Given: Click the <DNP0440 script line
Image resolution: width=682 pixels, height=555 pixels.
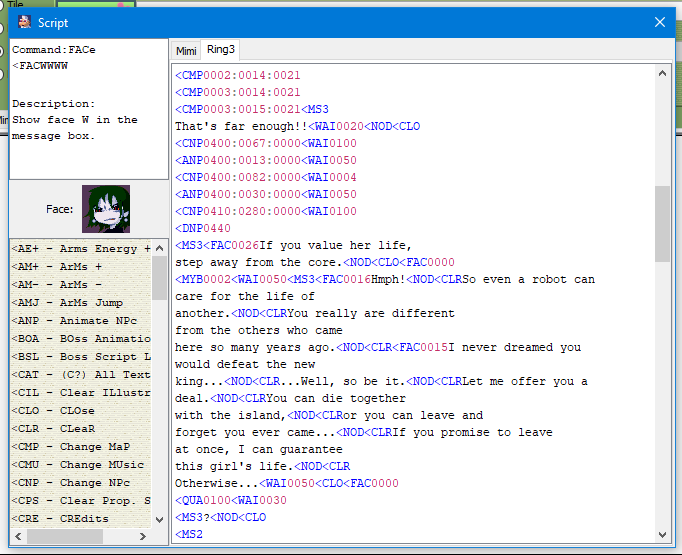Looking at the screenshot, I should [x=203, y=228].
